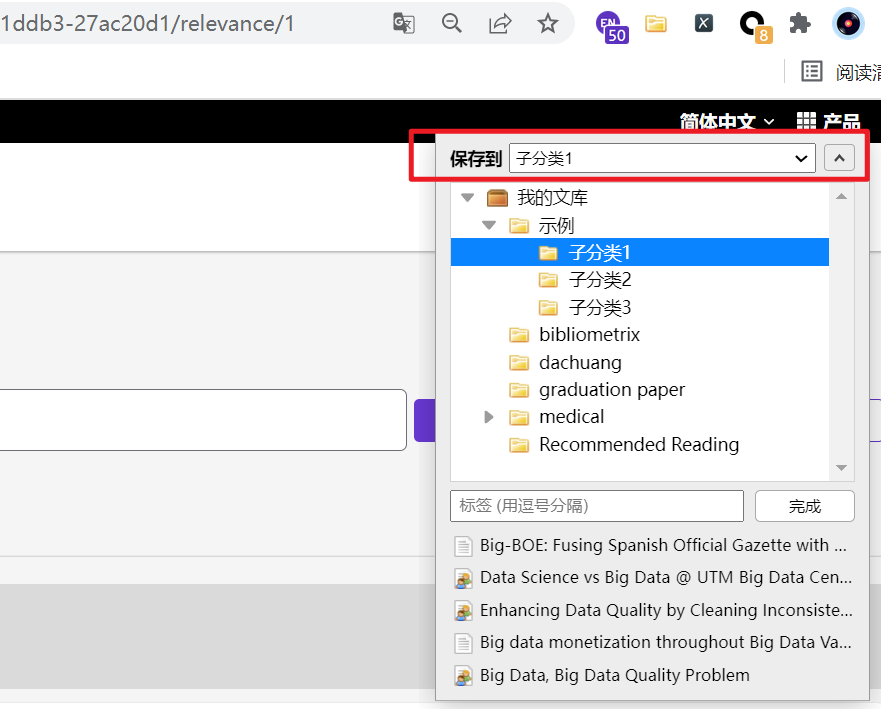Bookmark this page with the star icon
Viewport: 881px width, 709px height.
pyautogui.click(x=547, y=24)
